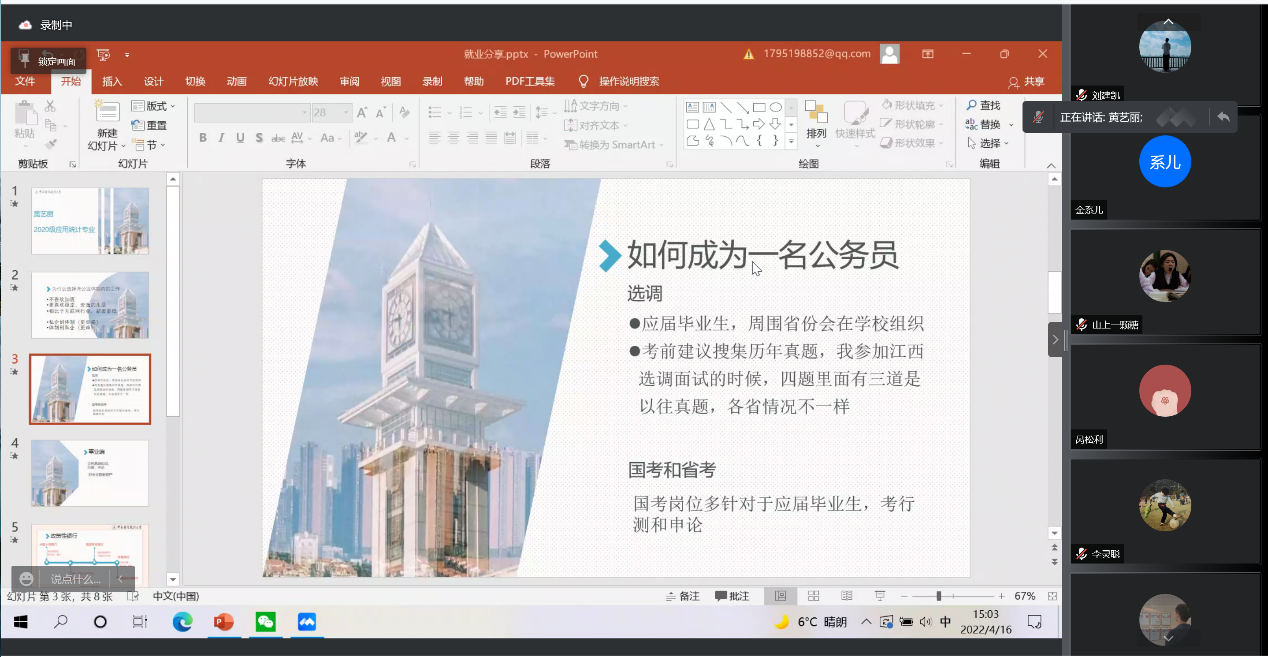Toggle the Notes (备注) pane

click(x=682, y=596)
